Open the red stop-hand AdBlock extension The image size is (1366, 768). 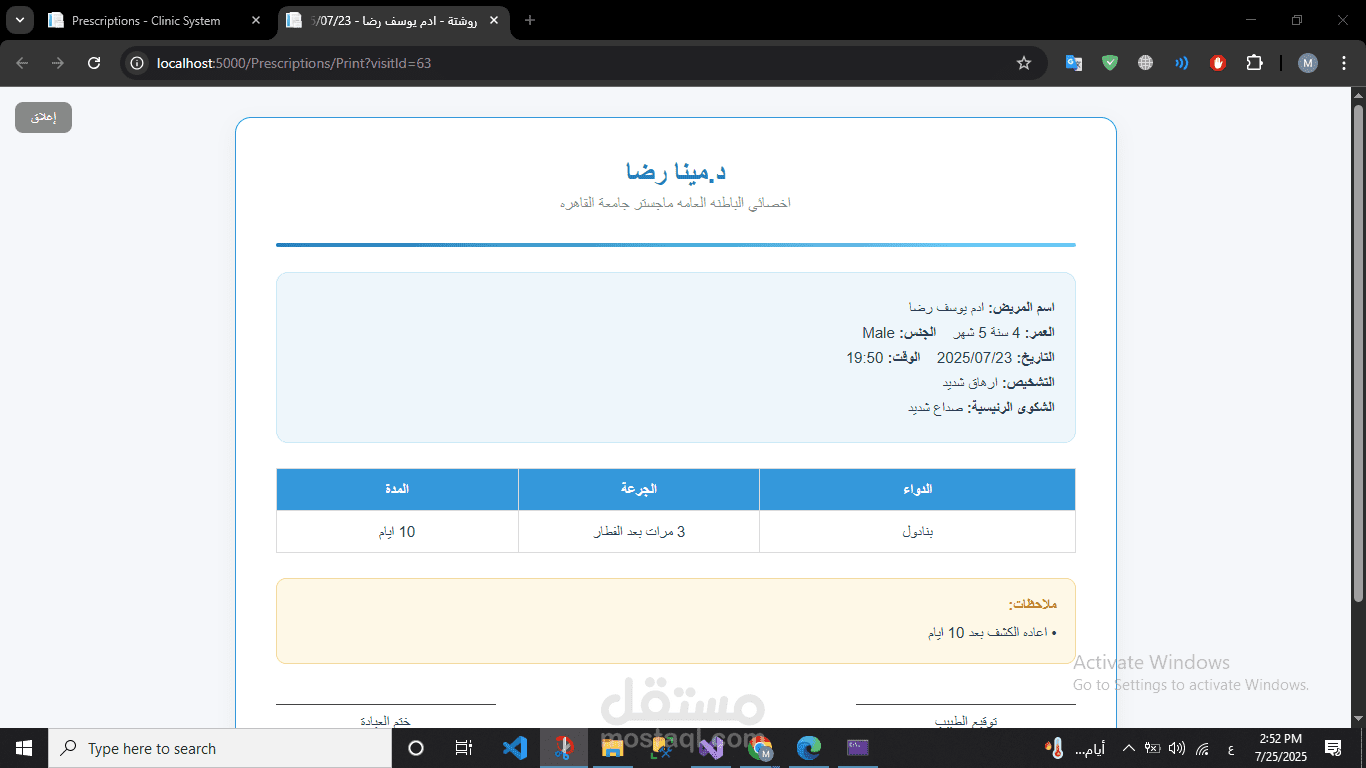[1218, 63]
